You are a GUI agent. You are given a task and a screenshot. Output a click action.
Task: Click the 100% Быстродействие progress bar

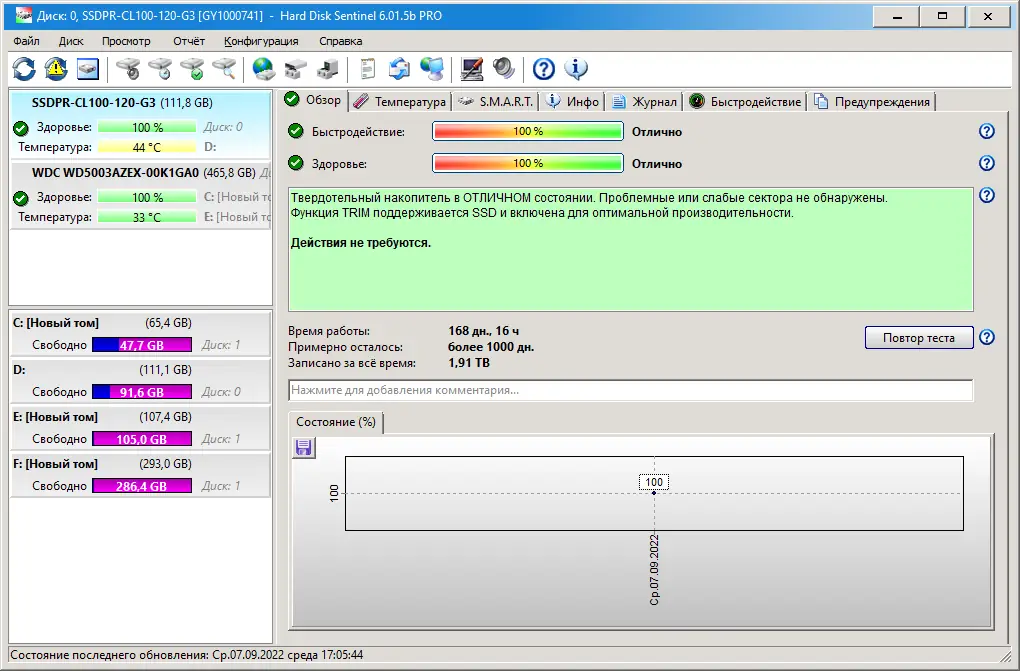point(527,131)
